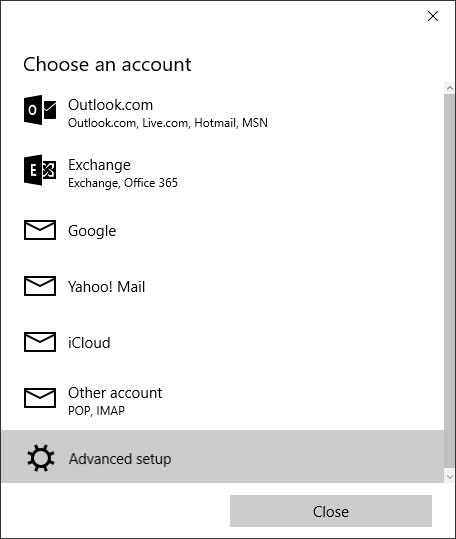The height and width of the screenshot is (539, 456).
Task: Click 'Outlook.com, Live.com, Hotmail, MSN' subtitle
Action: tap(168, 123)
